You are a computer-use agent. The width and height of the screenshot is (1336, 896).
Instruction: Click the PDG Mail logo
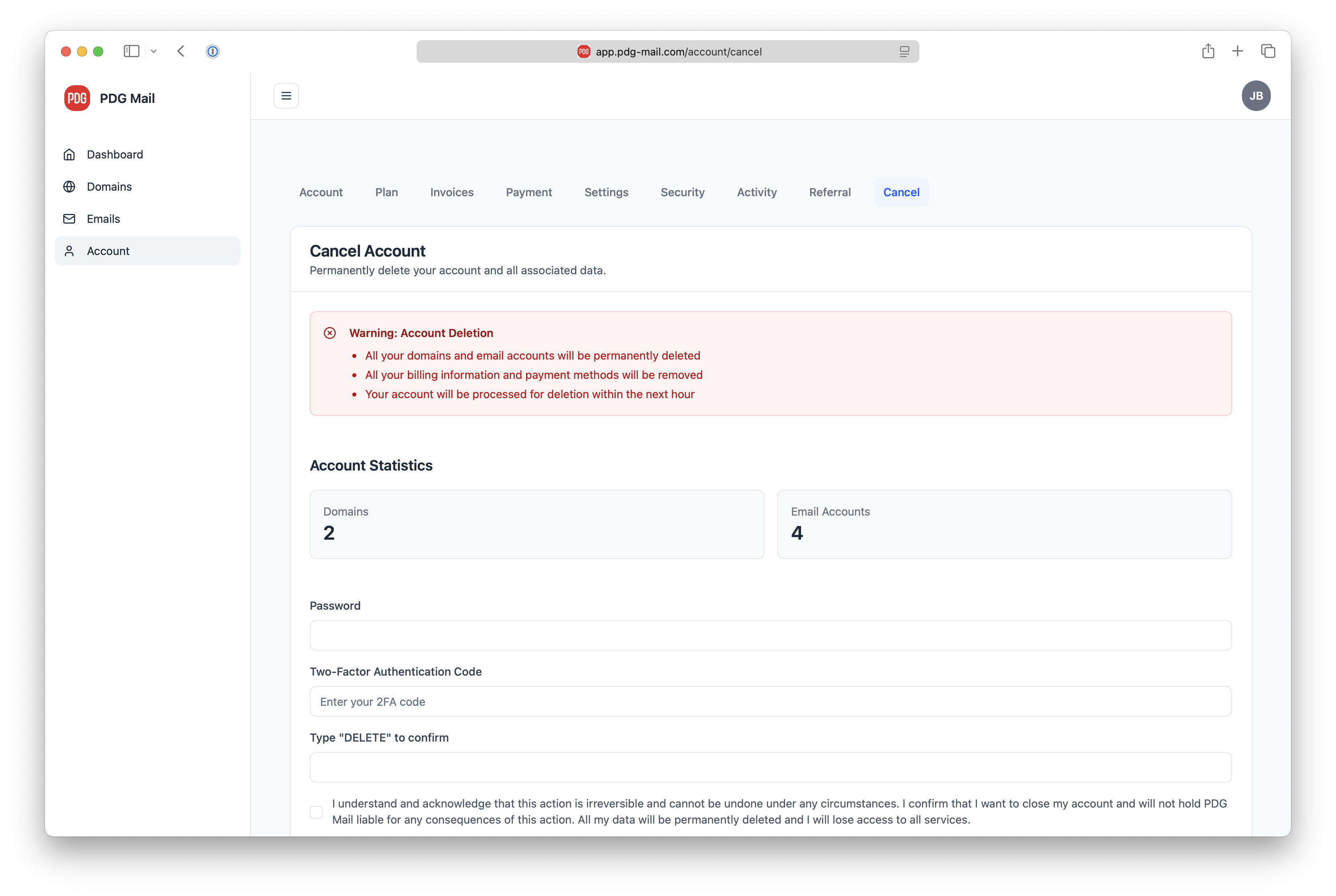77,98
